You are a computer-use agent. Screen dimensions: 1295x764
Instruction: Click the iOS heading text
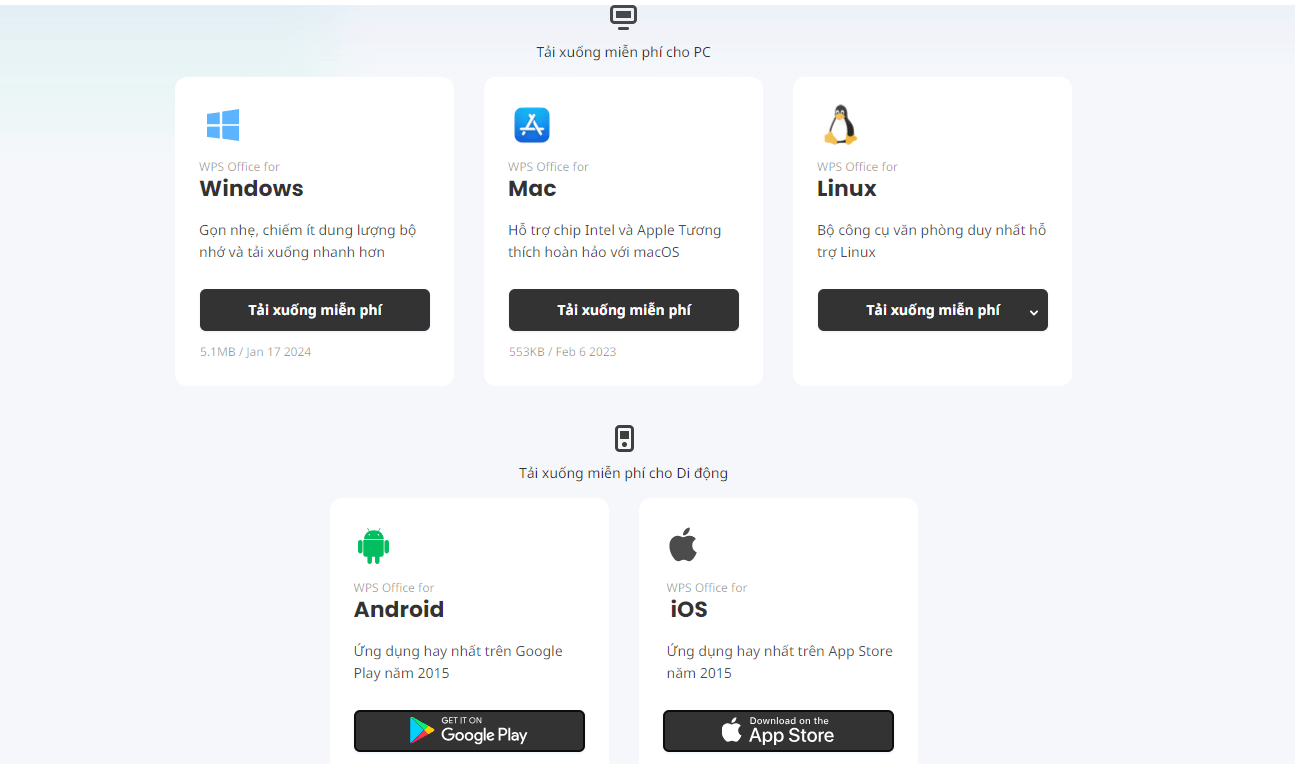[x=689, y=609]
